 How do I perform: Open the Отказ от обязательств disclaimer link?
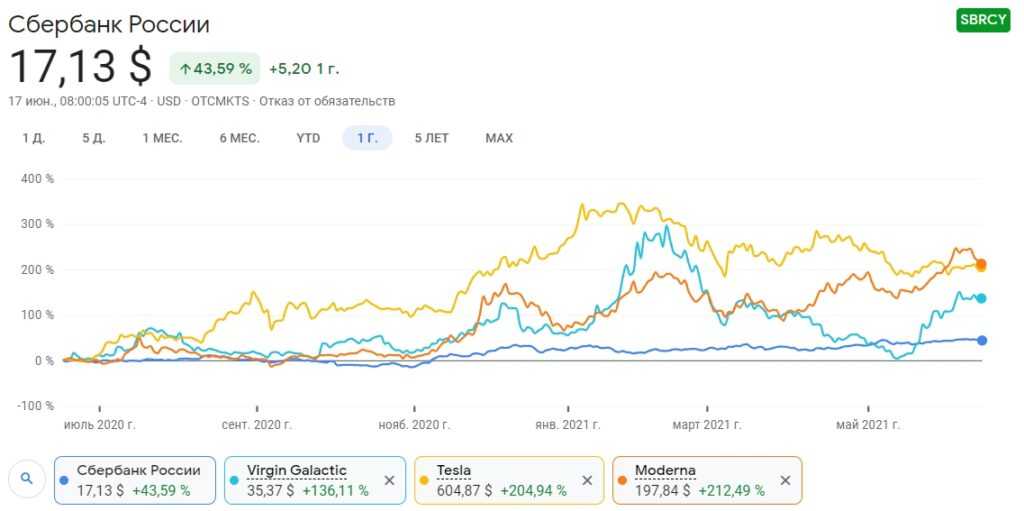coord(330,101)
